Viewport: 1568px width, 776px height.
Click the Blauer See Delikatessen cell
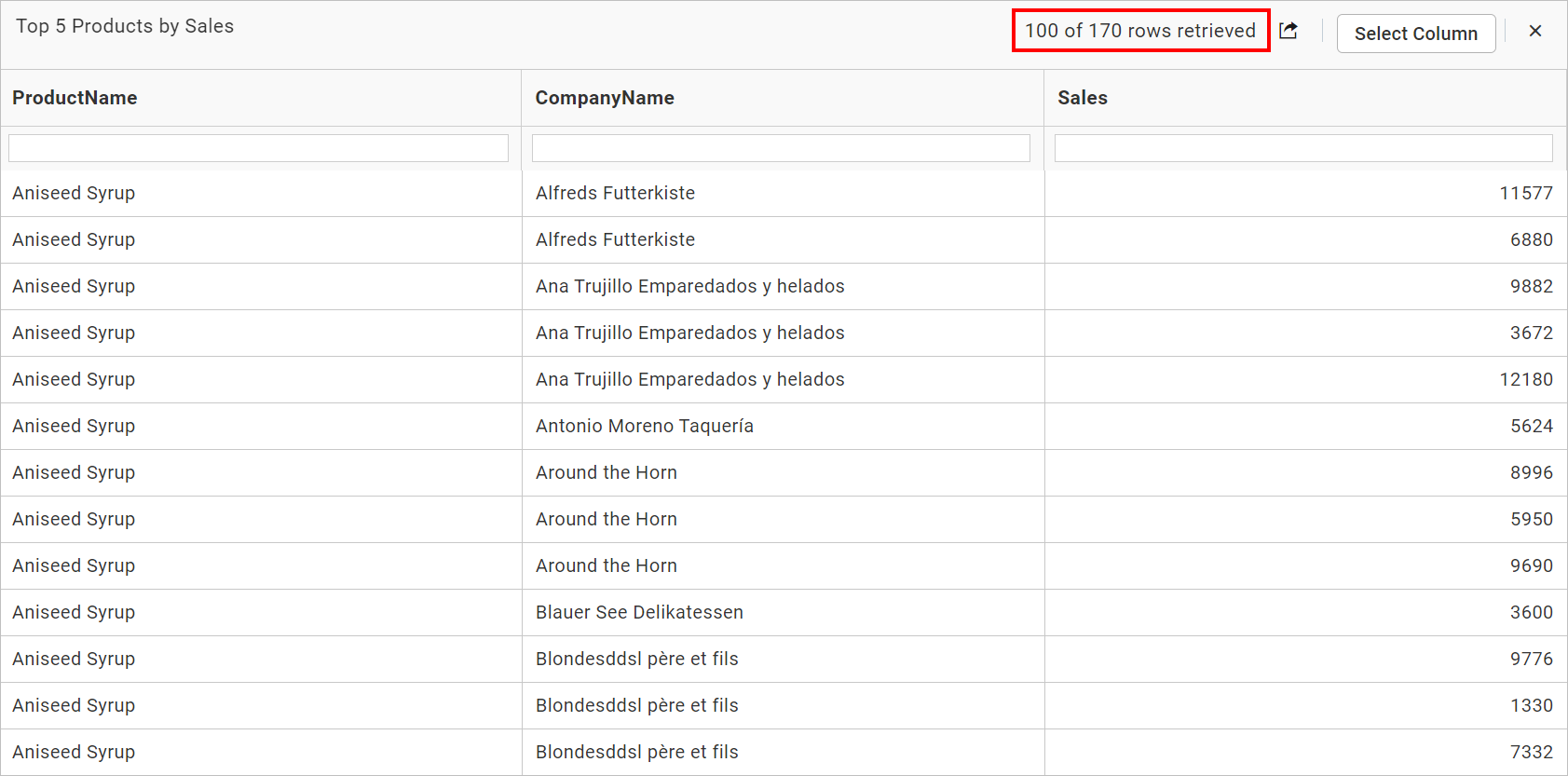click(x=639, y=612)
